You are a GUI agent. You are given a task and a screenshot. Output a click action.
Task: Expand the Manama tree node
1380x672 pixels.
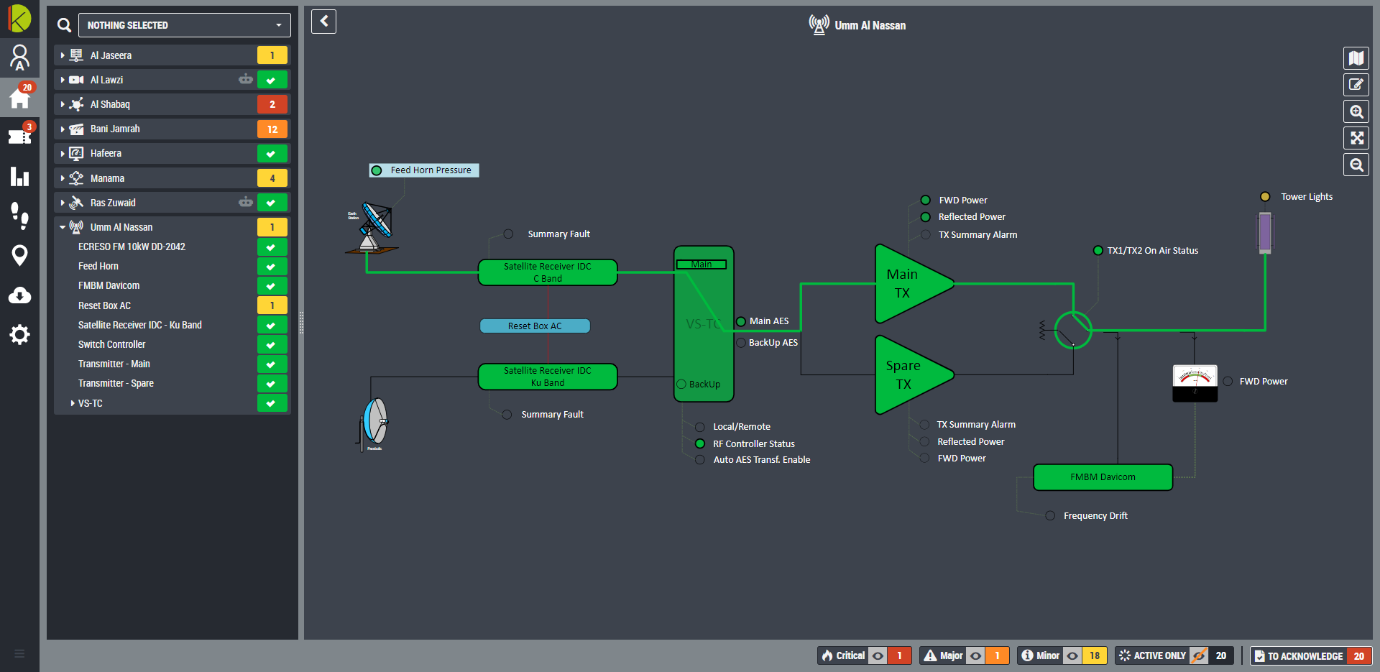(62, 179)
